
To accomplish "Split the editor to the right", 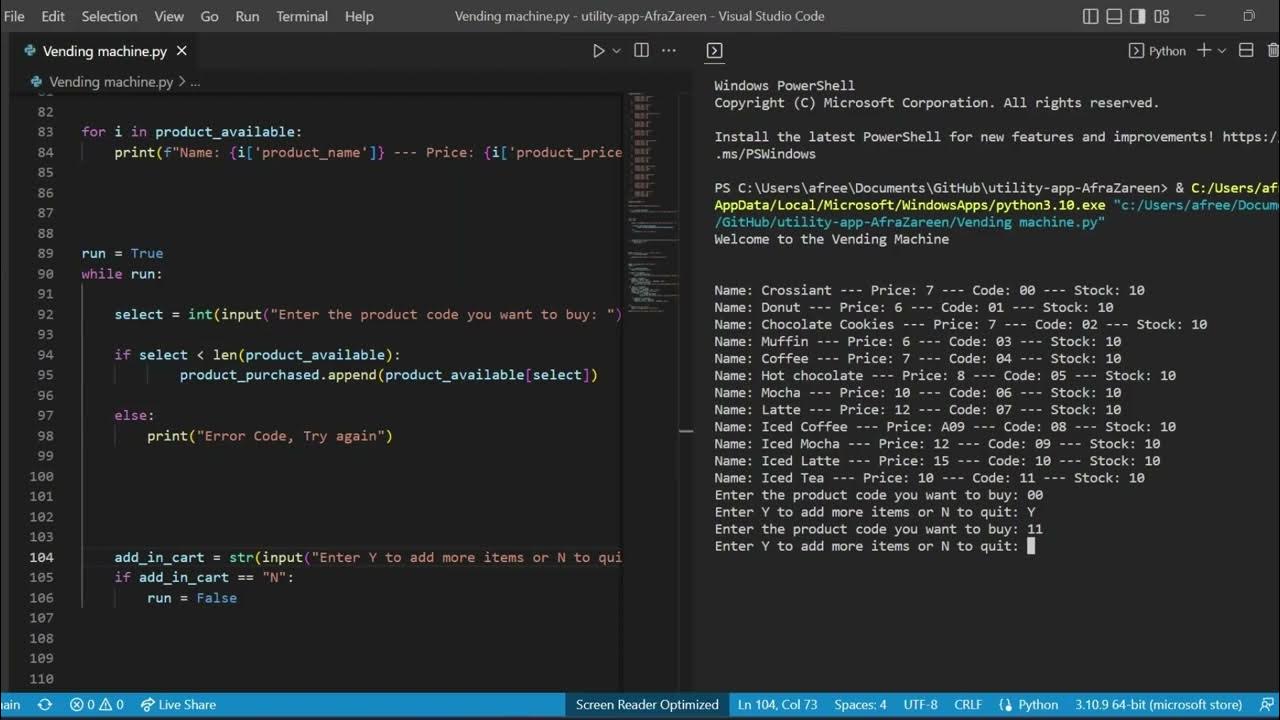I will [642, 51].
